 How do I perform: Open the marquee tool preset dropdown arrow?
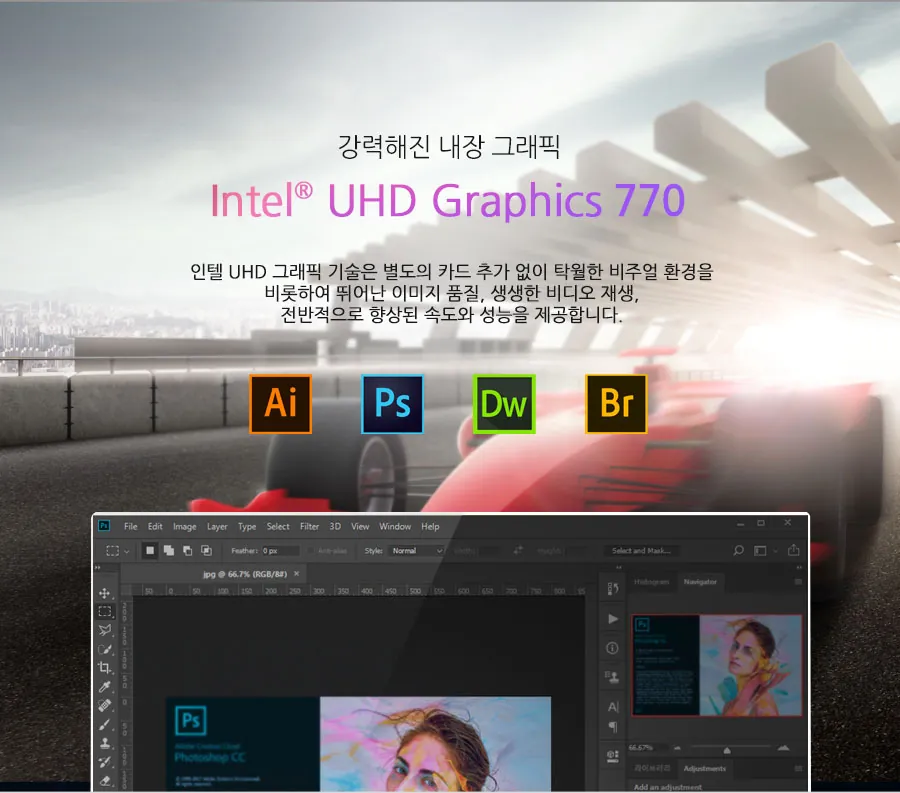click(x=127, y=551)
